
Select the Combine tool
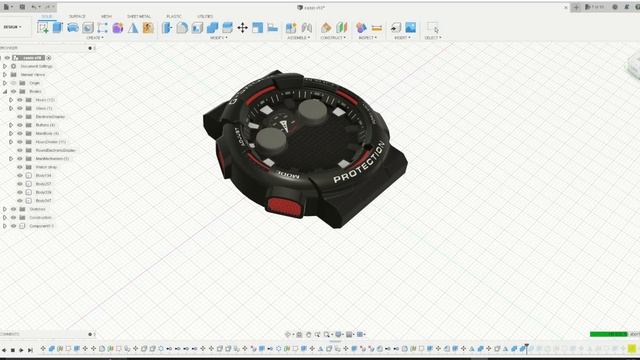[x=212, y=27]
